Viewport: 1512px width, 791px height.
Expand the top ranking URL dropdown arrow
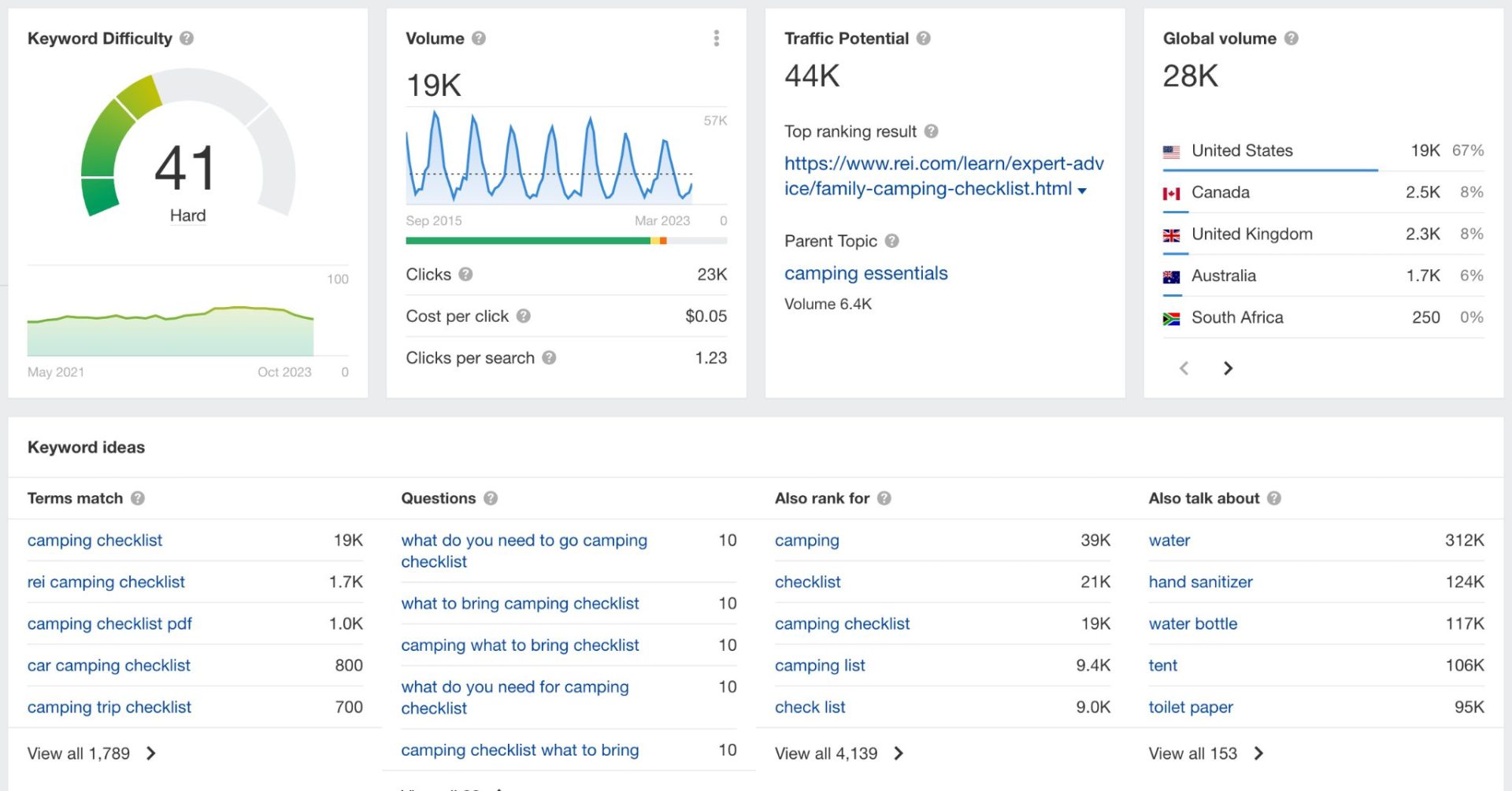coord(1082,190)
